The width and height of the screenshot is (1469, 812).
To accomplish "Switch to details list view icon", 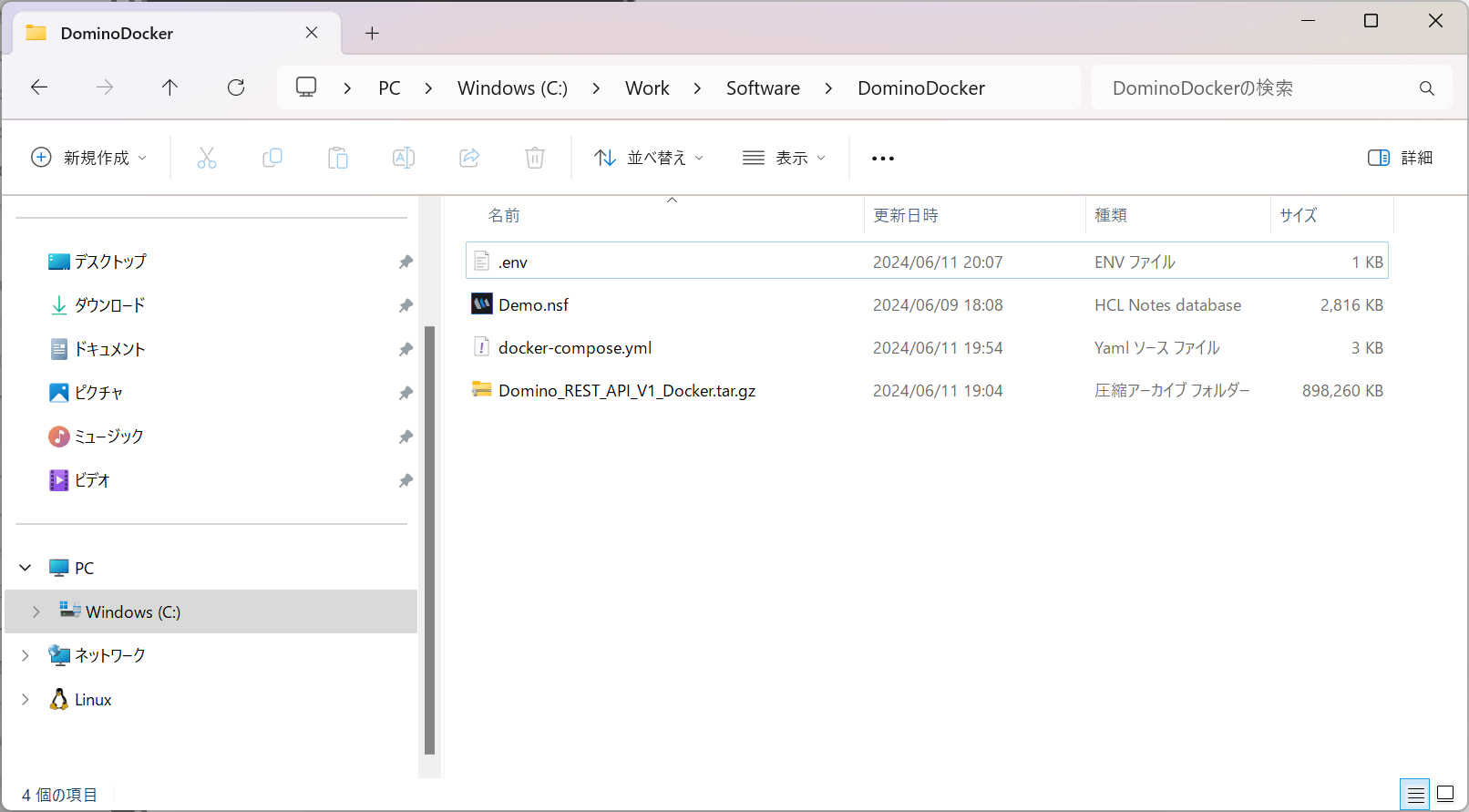I will pos(1415,795).
